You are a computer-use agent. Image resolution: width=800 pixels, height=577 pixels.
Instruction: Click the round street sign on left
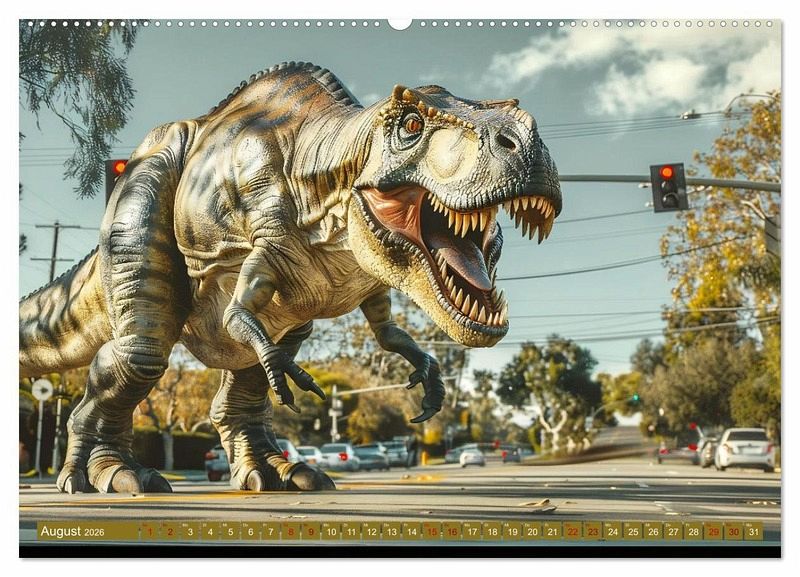[x=42, y=389]
